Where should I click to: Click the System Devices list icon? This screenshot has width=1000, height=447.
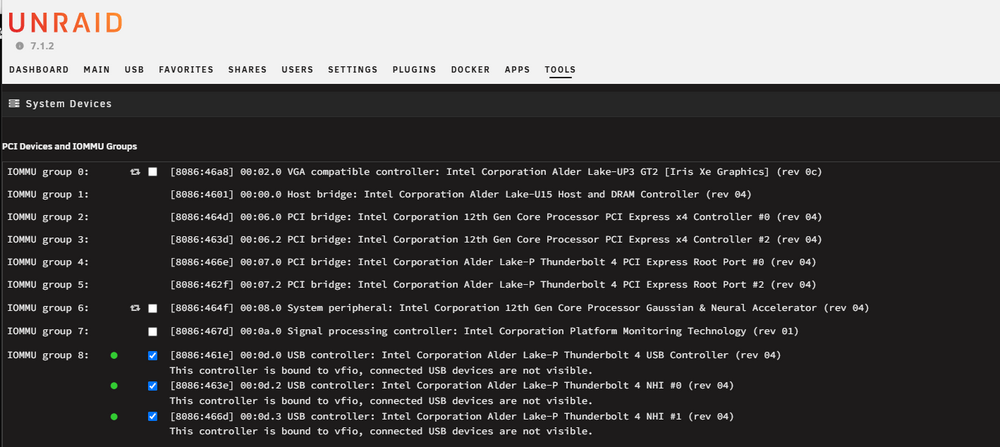pos(14,103)
